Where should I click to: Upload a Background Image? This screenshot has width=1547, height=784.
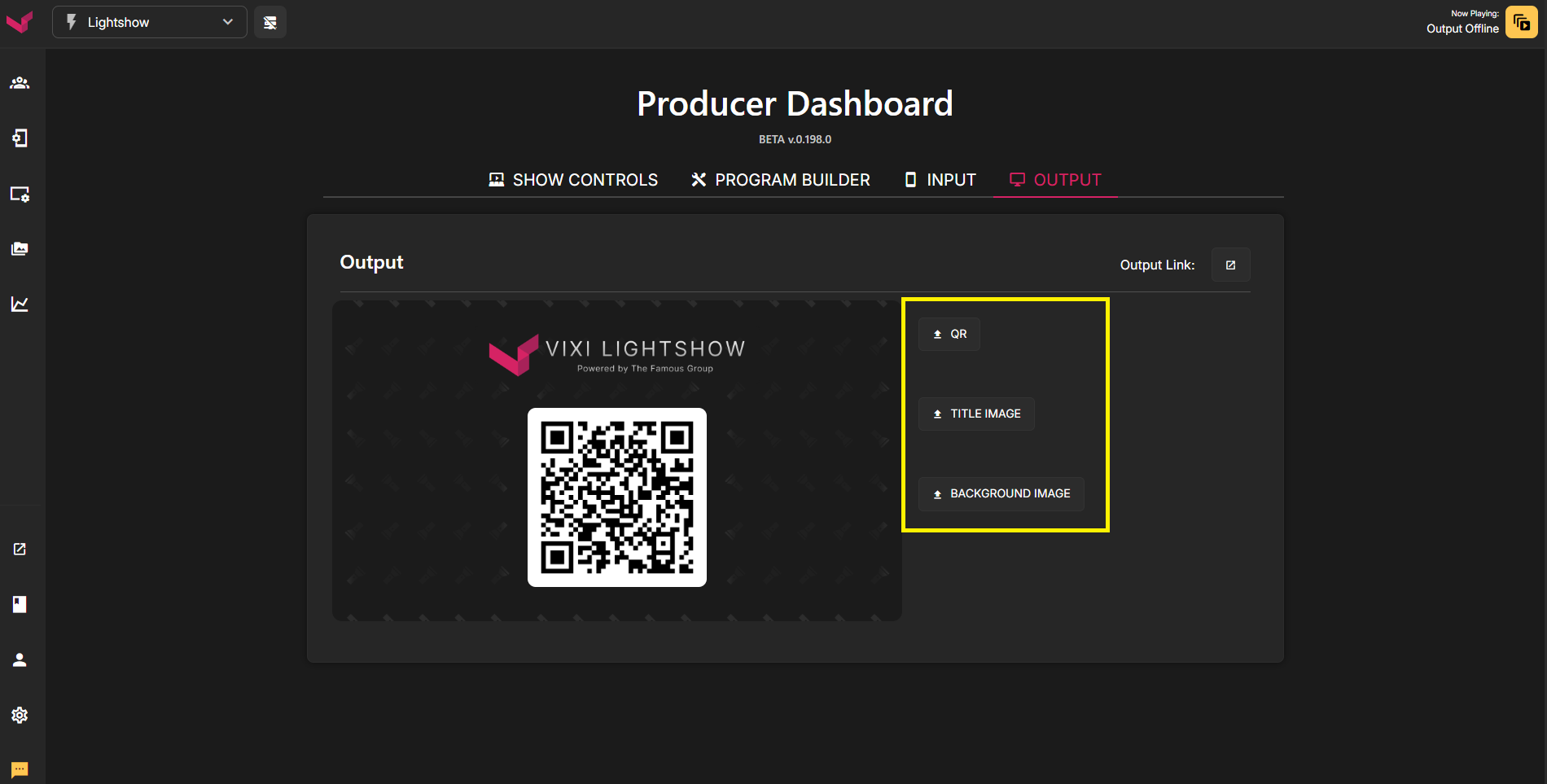coord(1001,493)
